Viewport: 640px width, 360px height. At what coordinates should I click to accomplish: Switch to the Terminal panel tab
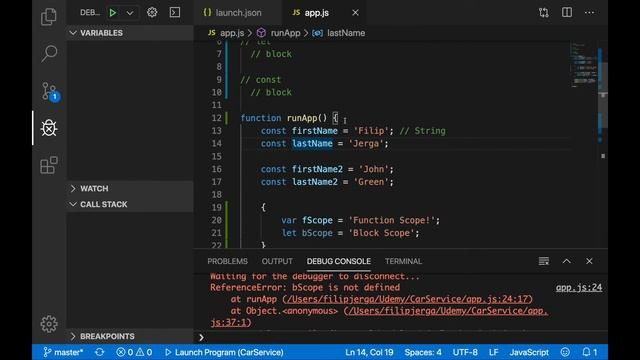point(403,261)
